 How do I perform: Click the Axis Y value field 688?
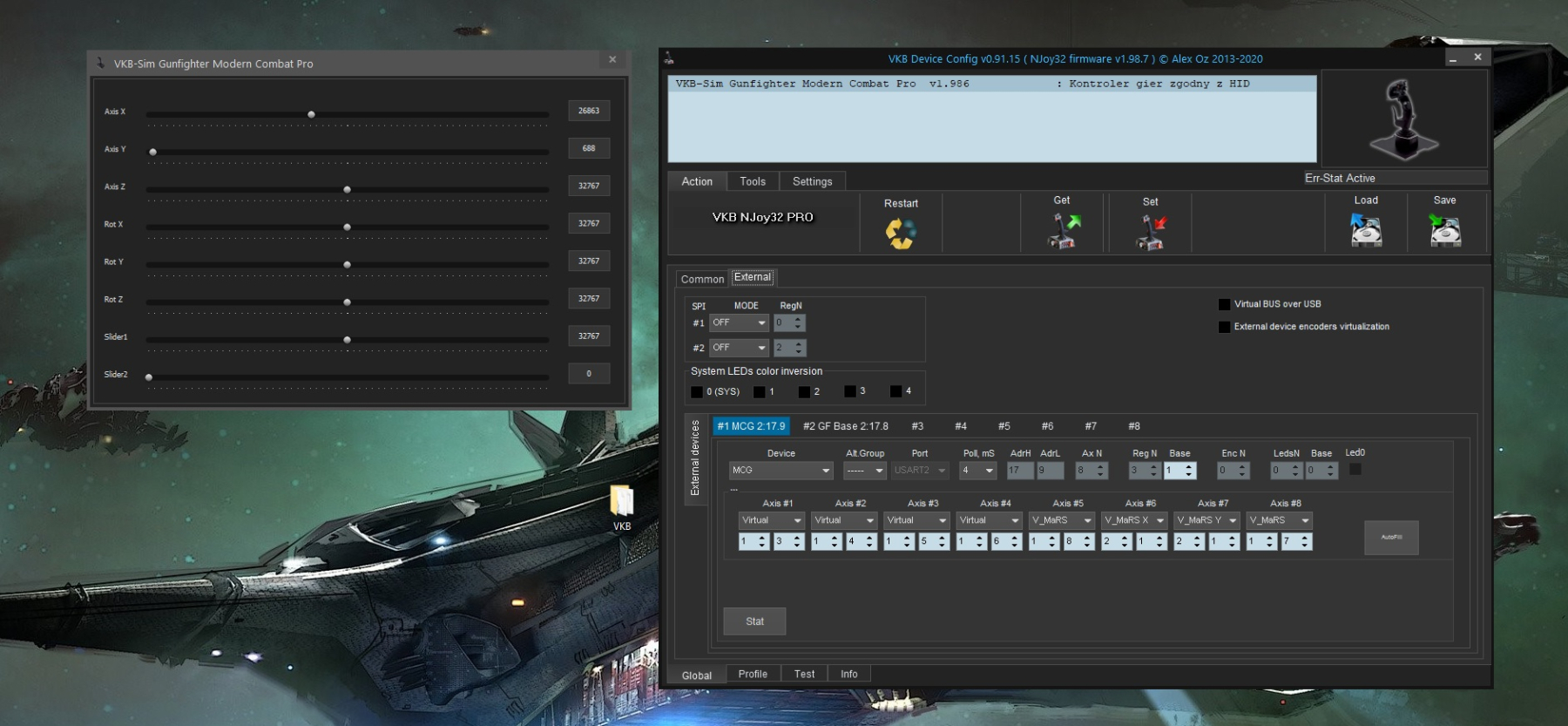589,148
